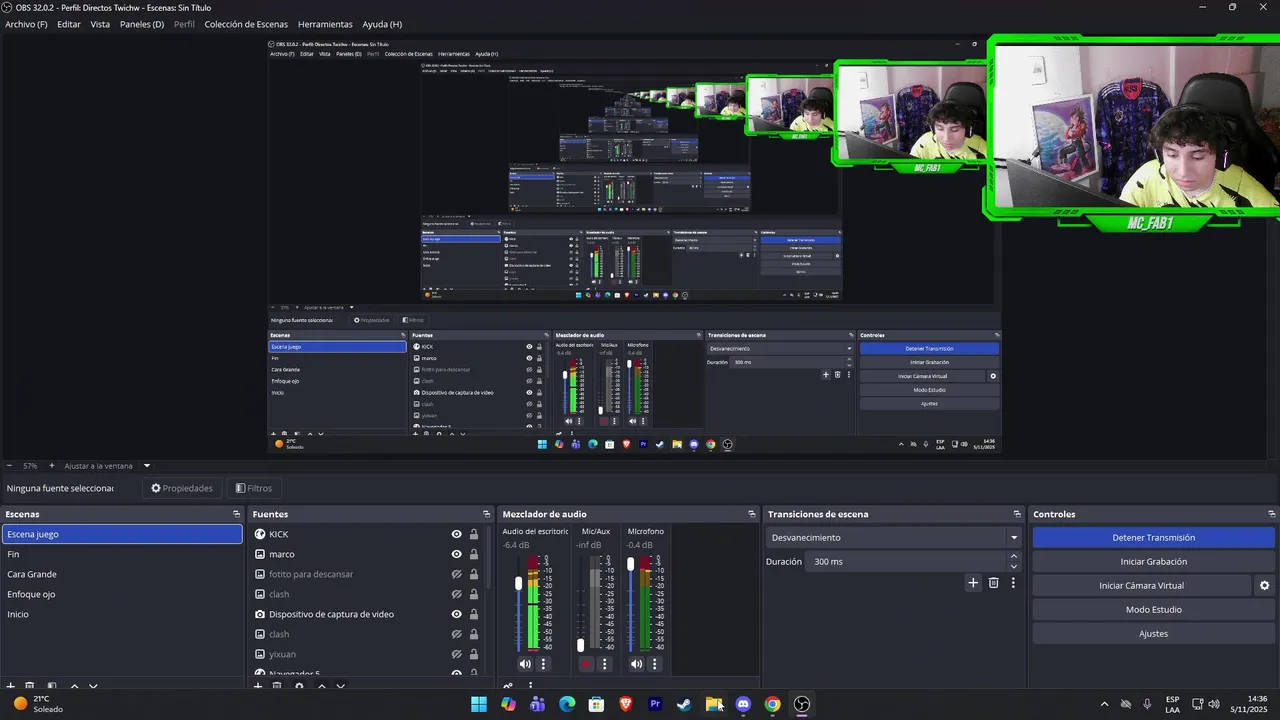The width and height of the screenshot is (1280, 720).
Task: Hide the KICK source with its eye
Action: [456, 534]
